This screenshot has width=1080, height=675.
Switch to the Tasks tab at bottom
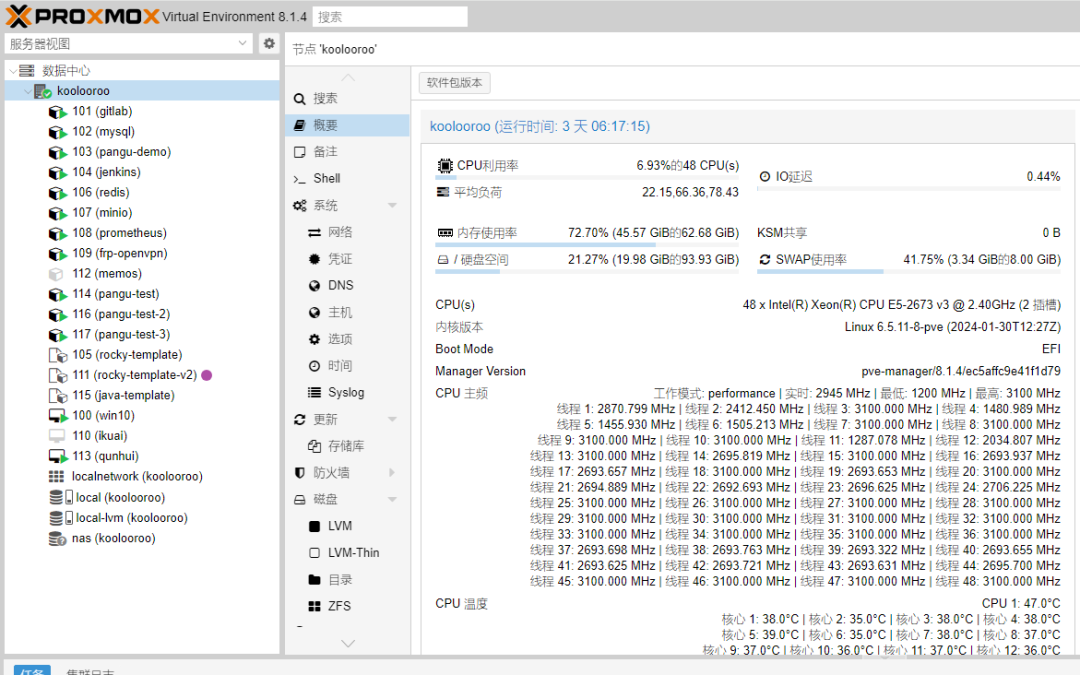(x=32, y=670)
